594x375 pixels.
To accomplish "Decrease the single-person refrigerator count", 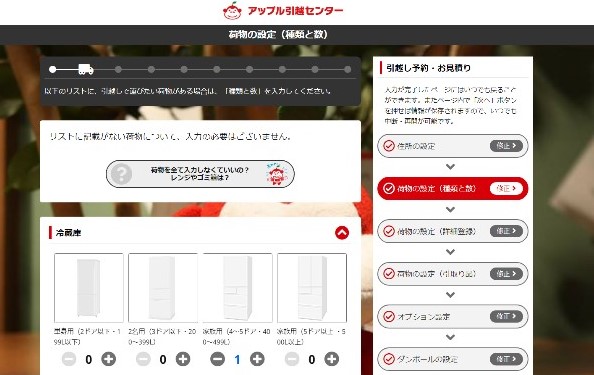I will pos(69,359).
